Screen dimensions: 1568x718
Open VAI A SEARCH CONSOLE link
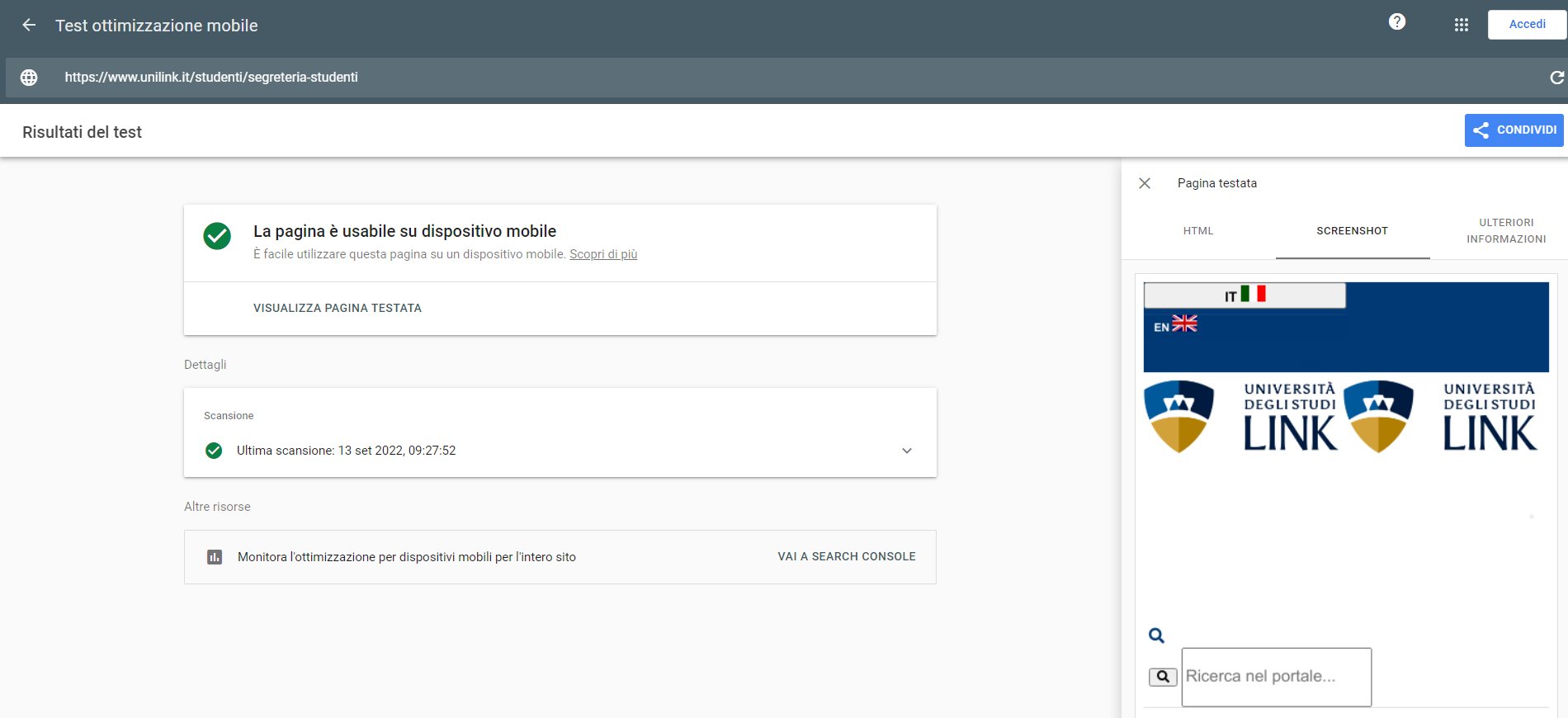847,557
